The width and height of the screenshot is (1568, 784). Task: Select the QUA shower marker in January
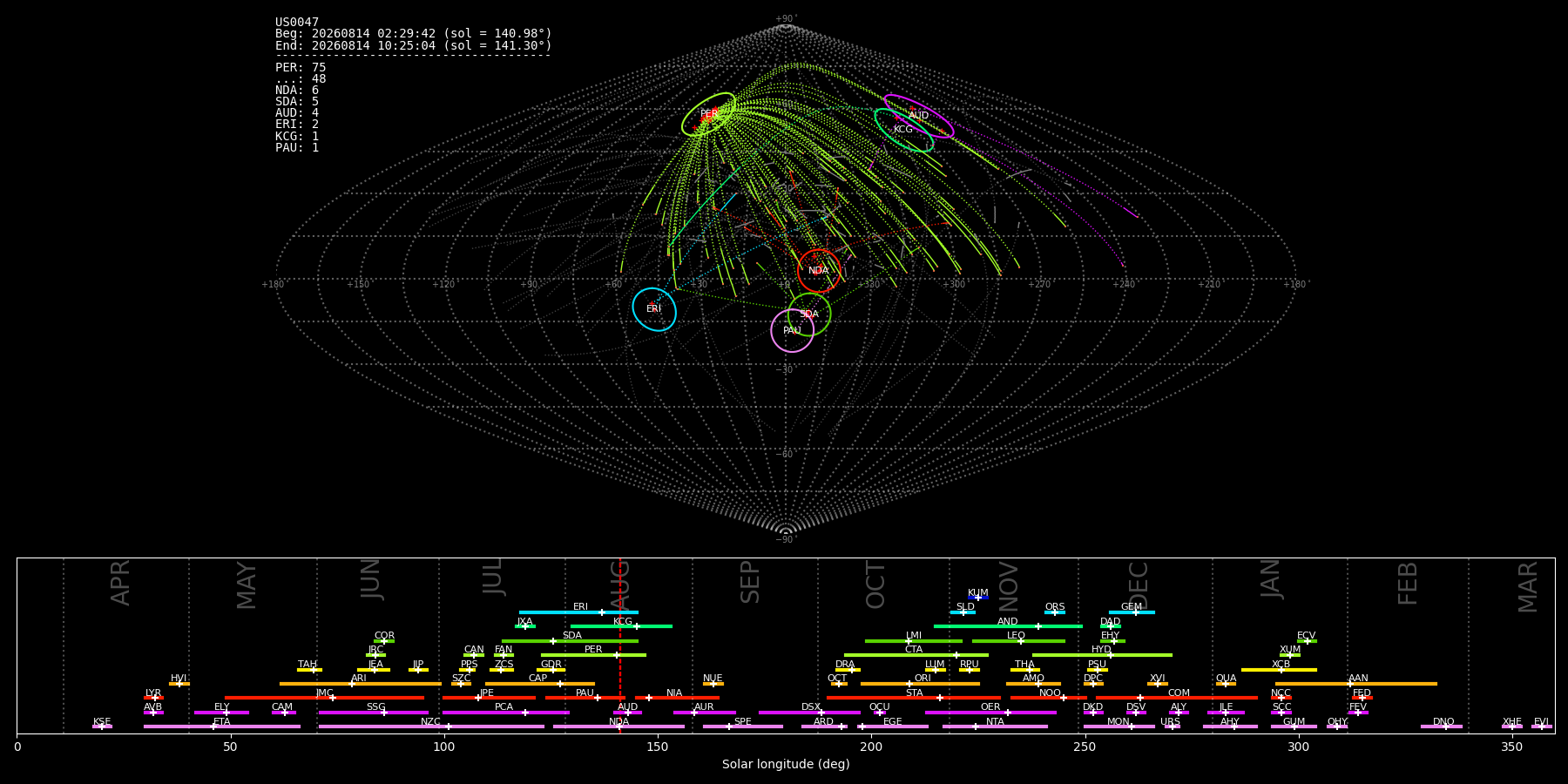(x=1226, y=684)
